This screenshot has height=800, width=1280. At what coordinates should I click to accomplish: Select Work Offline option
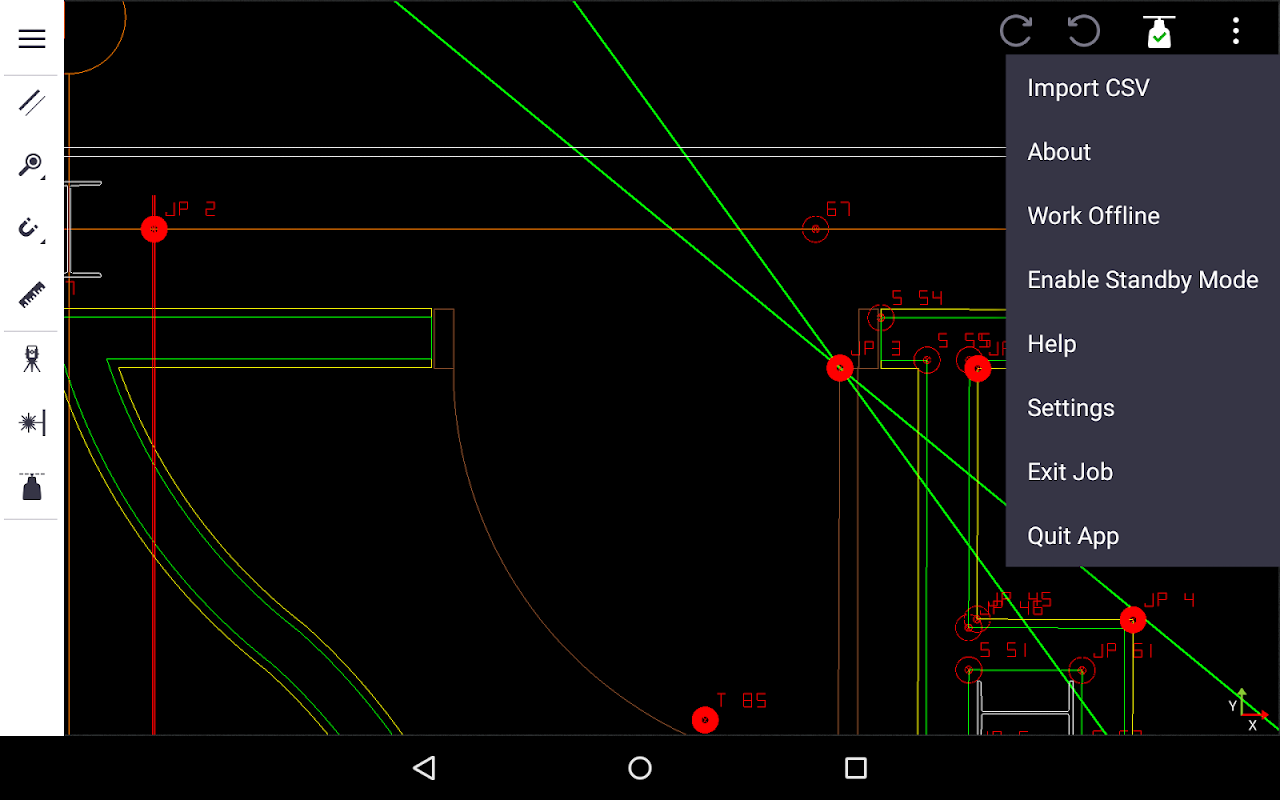point(1143,216)
